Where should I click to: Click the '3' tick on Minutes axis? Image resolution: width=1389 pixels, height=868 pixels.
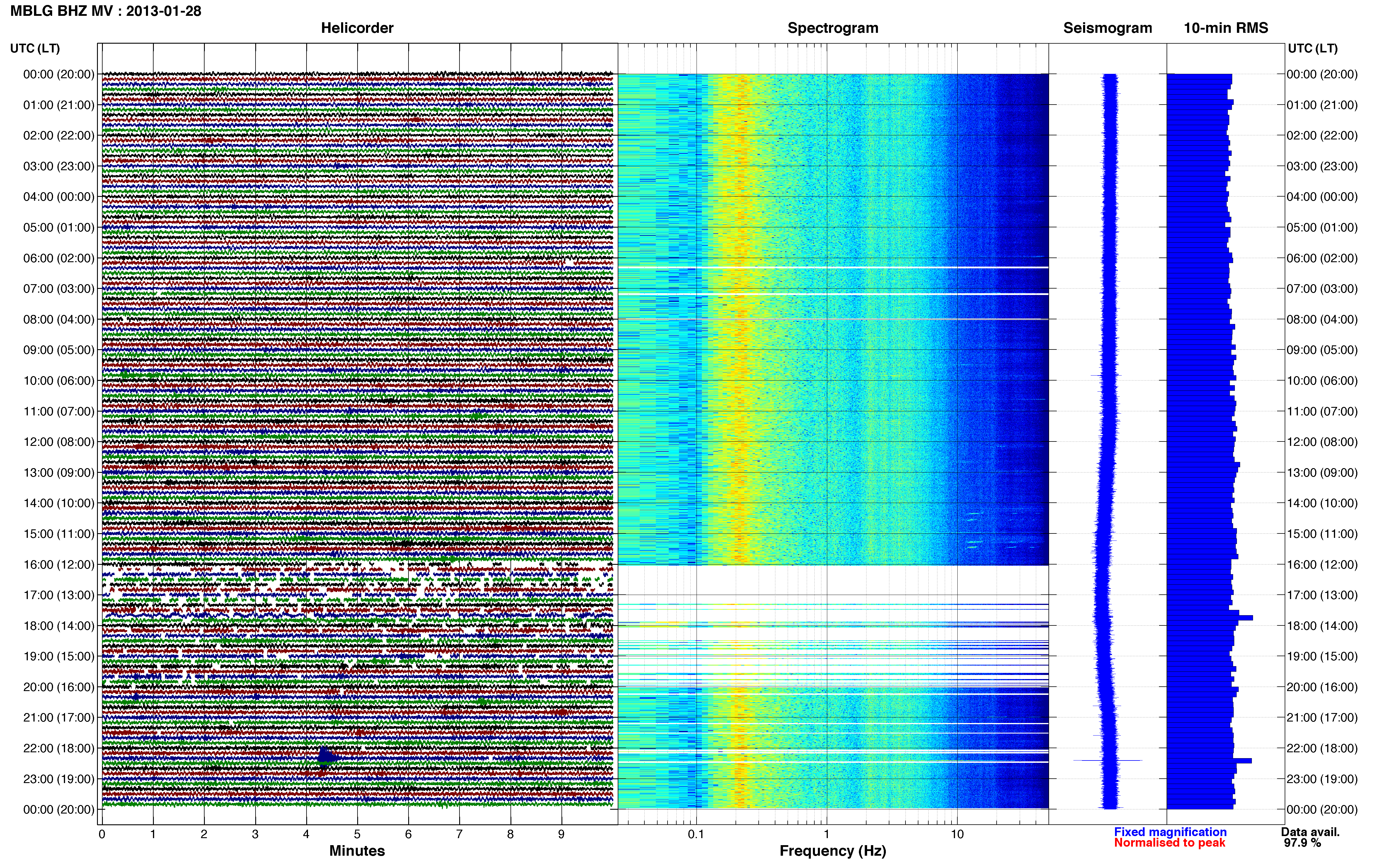(x=255, y=834)
